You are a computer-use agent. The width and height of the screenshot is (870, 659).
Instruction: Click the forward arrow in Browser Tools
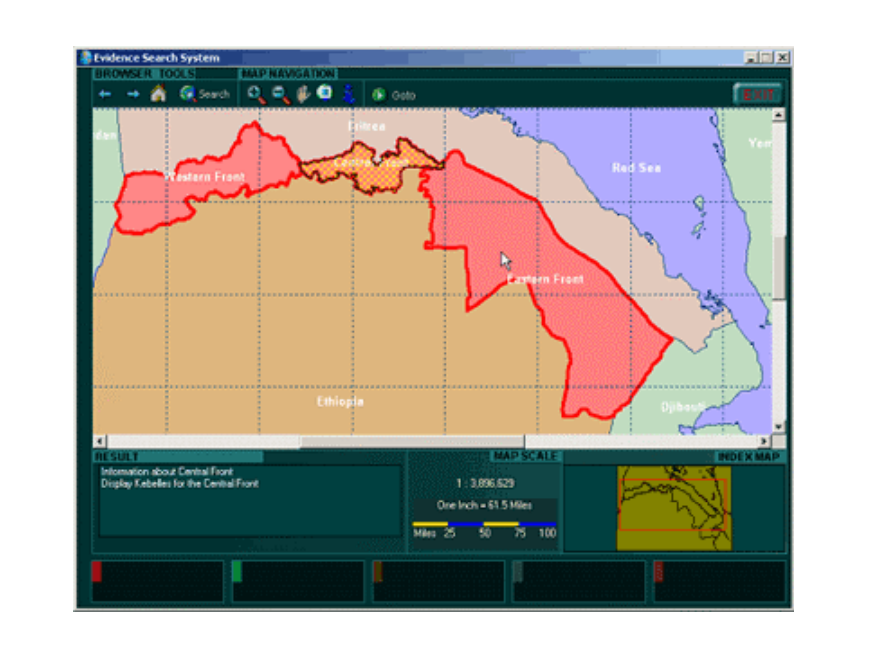click(x=132, y=94)
